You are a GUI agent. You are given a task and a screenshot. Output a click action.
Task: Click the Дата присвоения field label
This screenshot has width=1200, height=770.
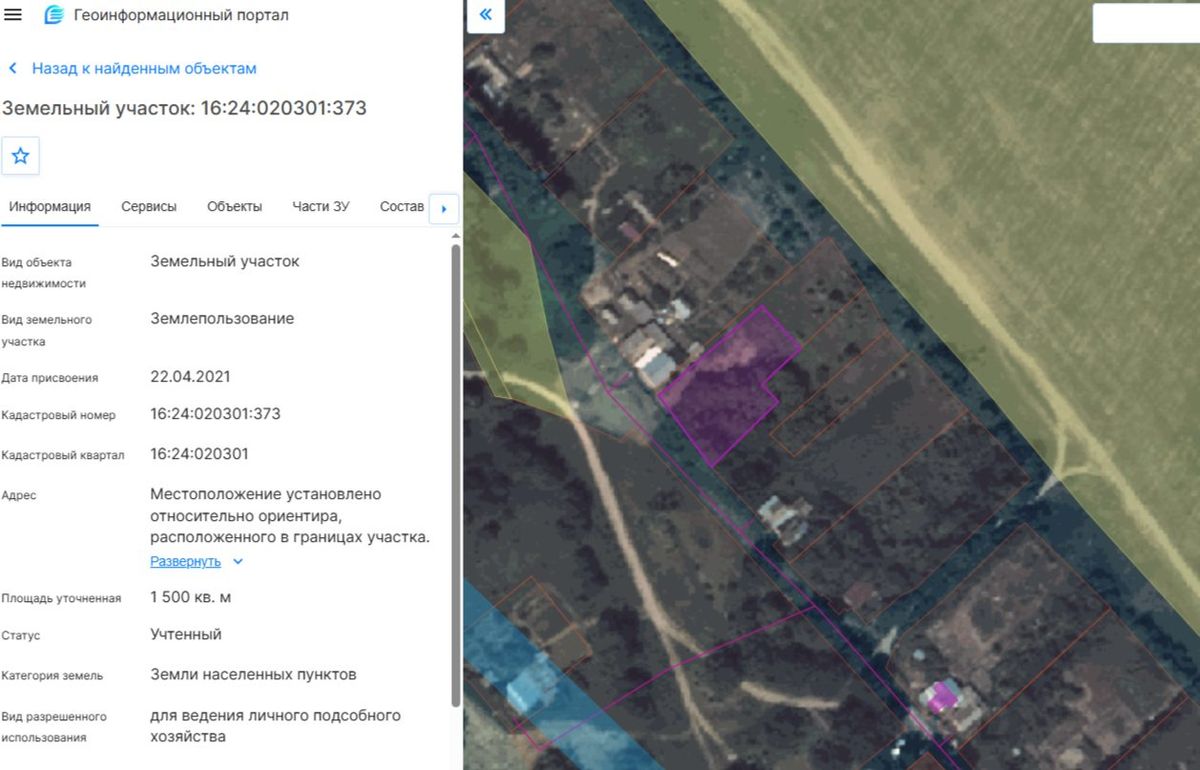(x=50, y=378)
